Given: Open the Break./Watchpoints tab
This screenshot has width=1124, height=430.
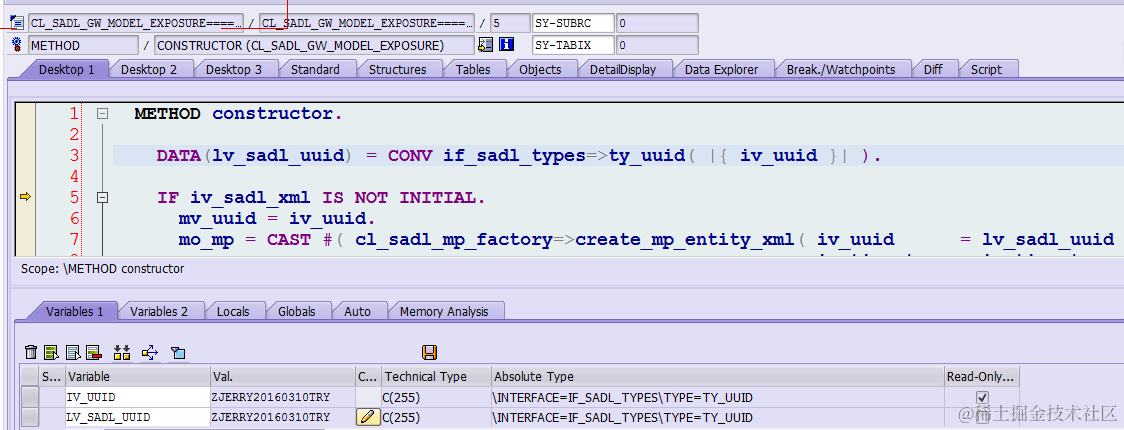Looking at the screenshot, I should click(x=841, y=70).
